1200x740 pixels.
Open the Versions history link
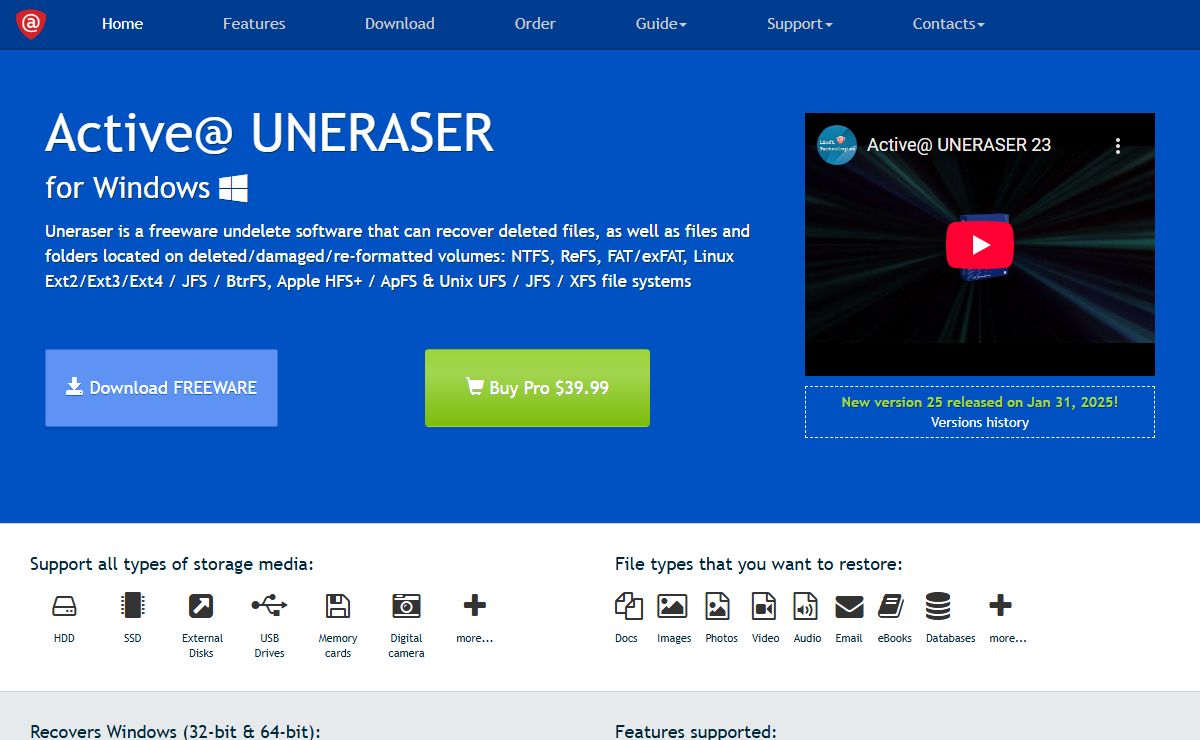pyautogui.click(x=980, y=422)
